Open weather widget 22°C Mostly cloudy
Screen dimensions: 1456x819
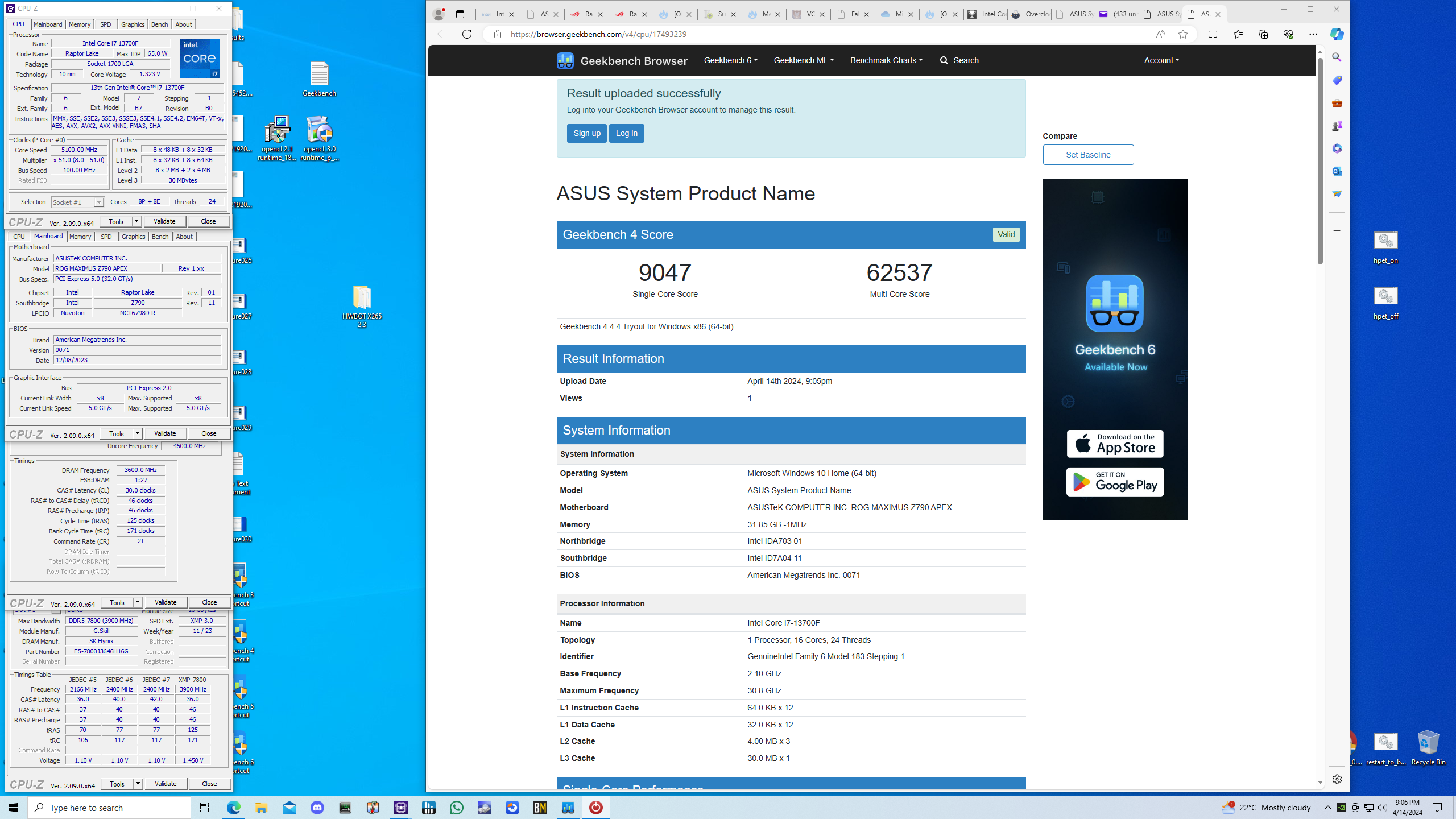(x=1265, y=808)
